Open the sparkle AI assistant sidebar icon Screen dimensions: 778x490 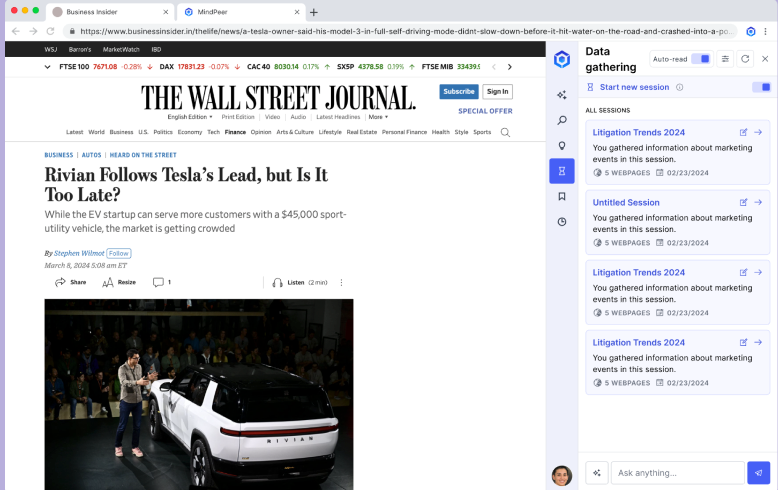tap(562, 95)
